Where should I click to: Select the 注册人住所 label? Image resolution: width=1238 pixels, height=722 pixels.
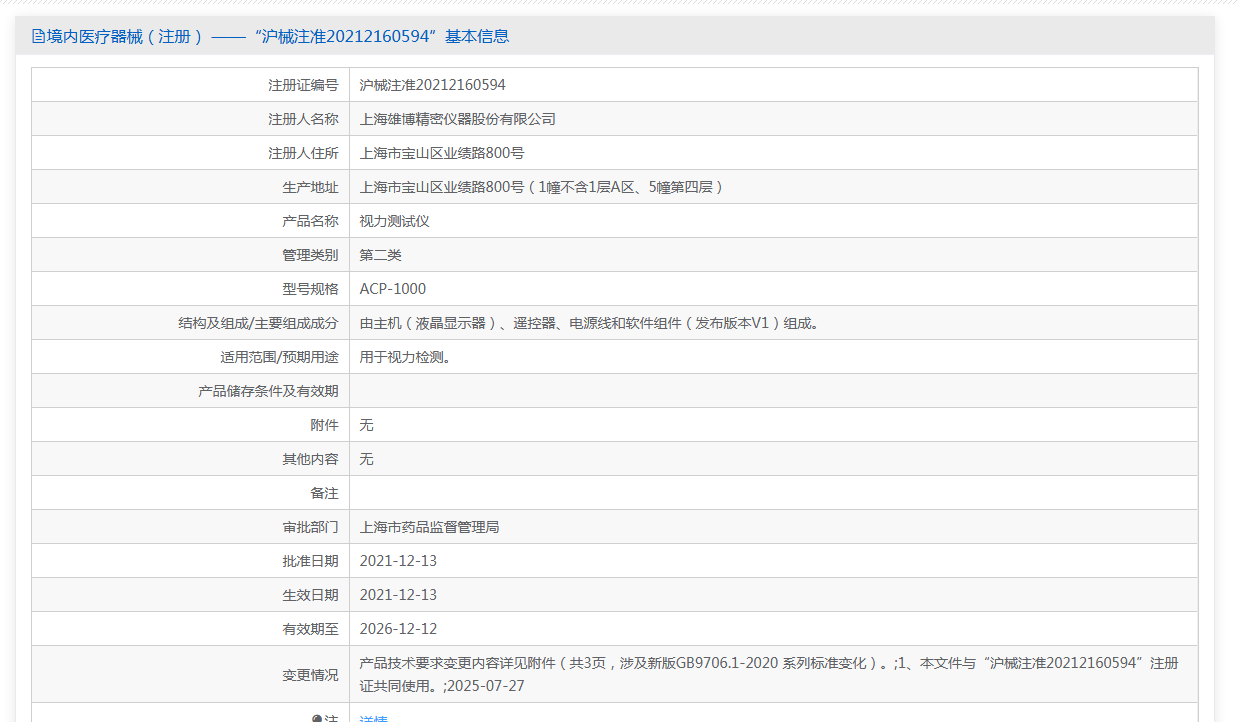pyautogui.click(x=303, y=153)
